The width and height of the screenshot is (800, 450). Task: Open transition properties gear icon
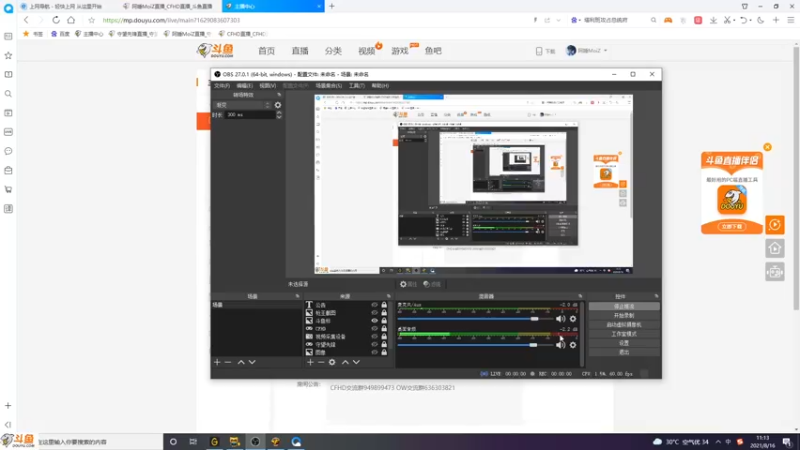click(278, 105)
